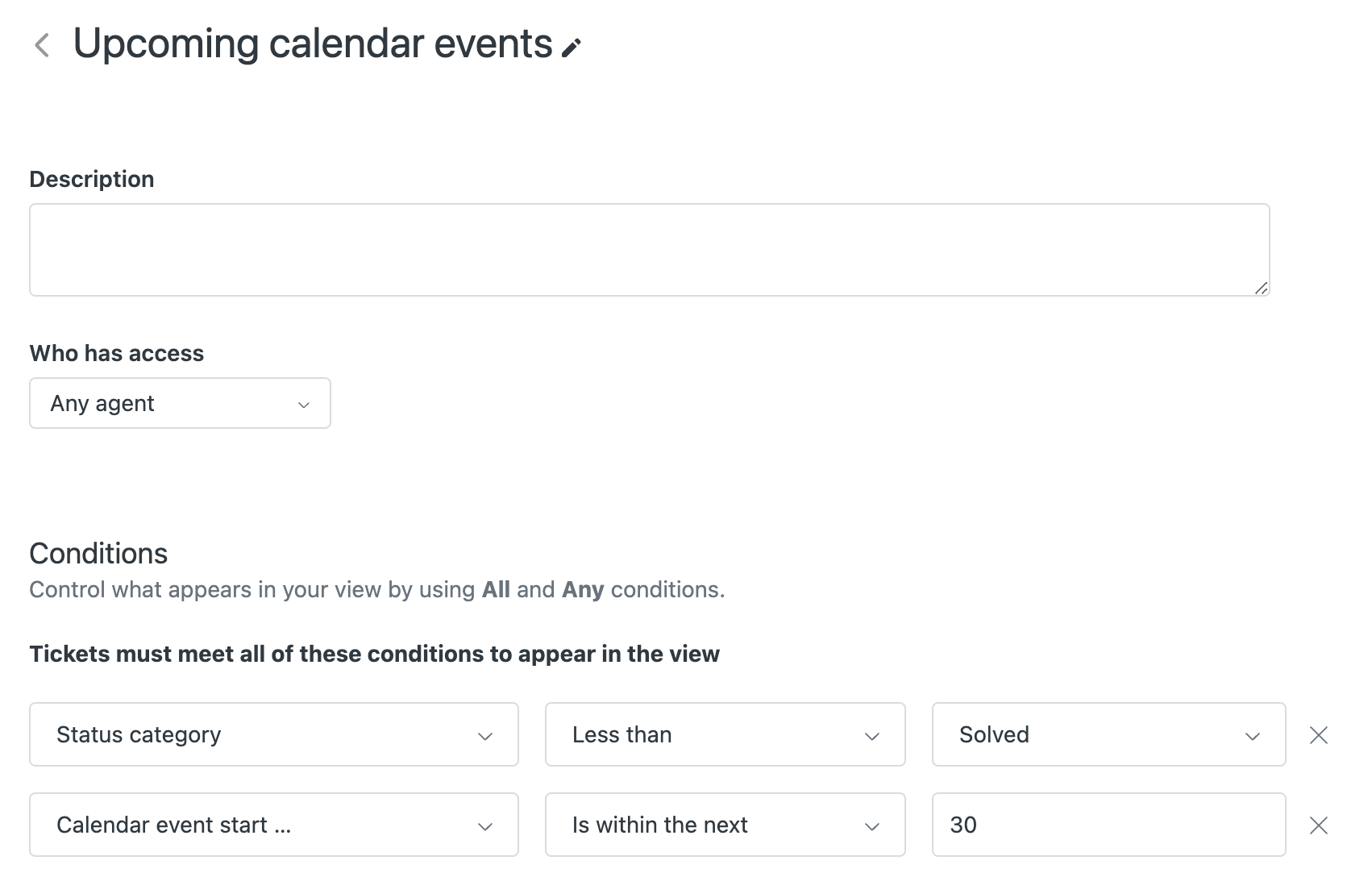Click the bold All word in conditions help text
Screen dimensions: 1372x877
496,589
